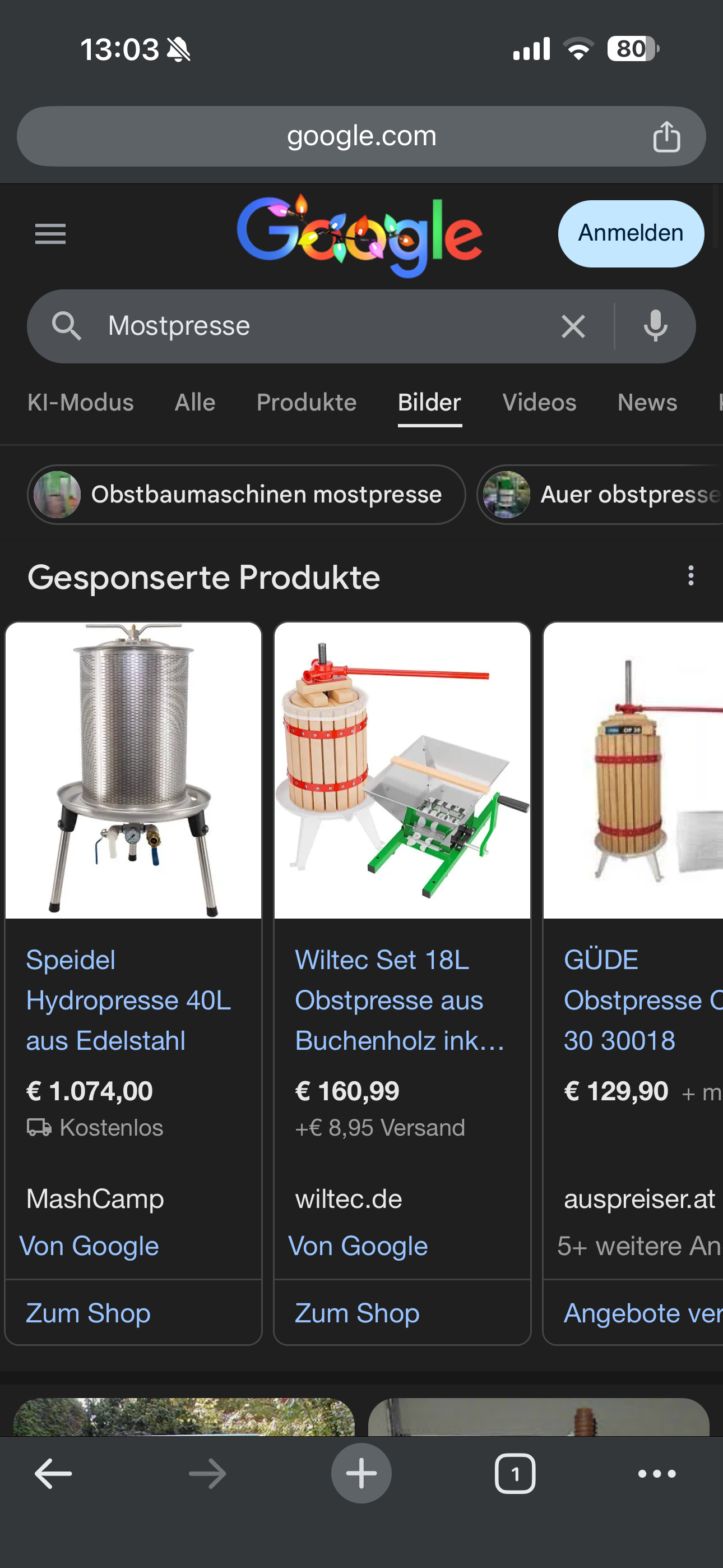Start voice search with the microphone icon
The width and height of the screenshot is (723, 1568).
[x=655, y=326]
